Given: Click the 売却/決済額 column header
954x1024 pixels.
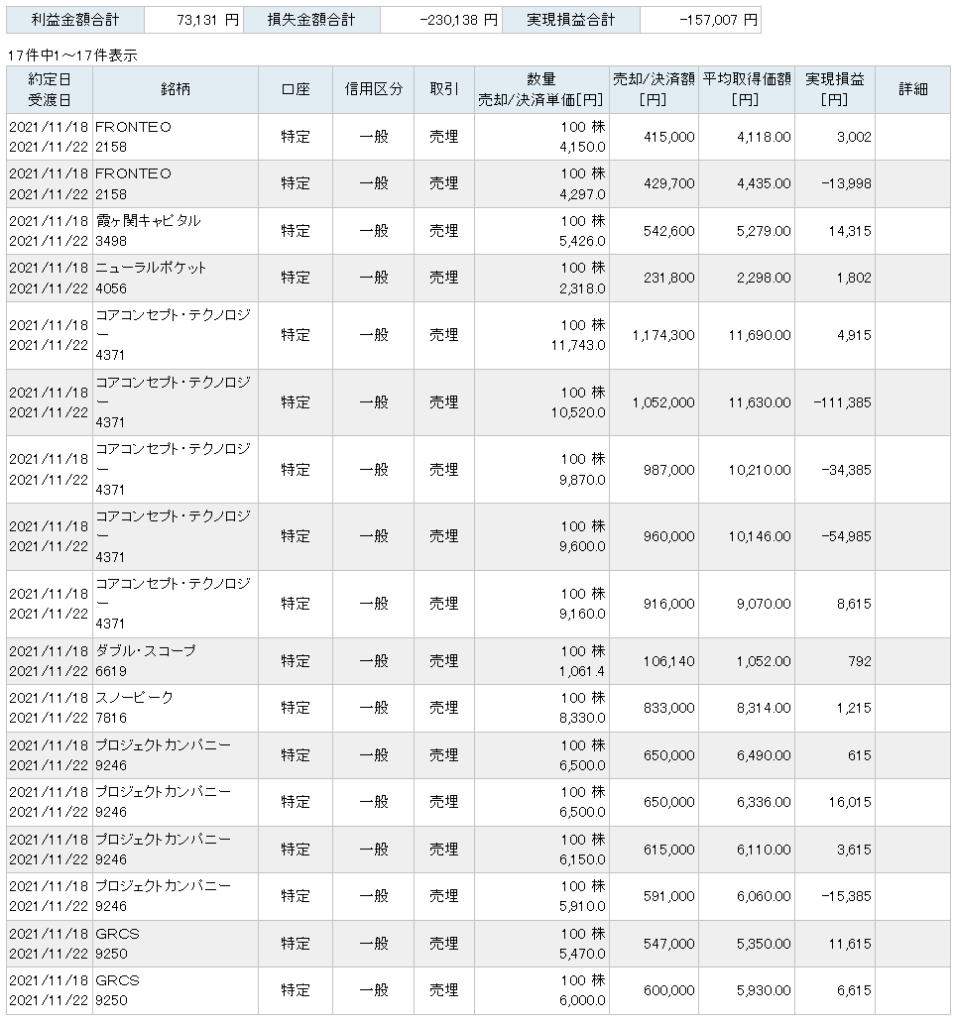Looking at the screenshot, I should pyautogui.click(x=654, y=89).
